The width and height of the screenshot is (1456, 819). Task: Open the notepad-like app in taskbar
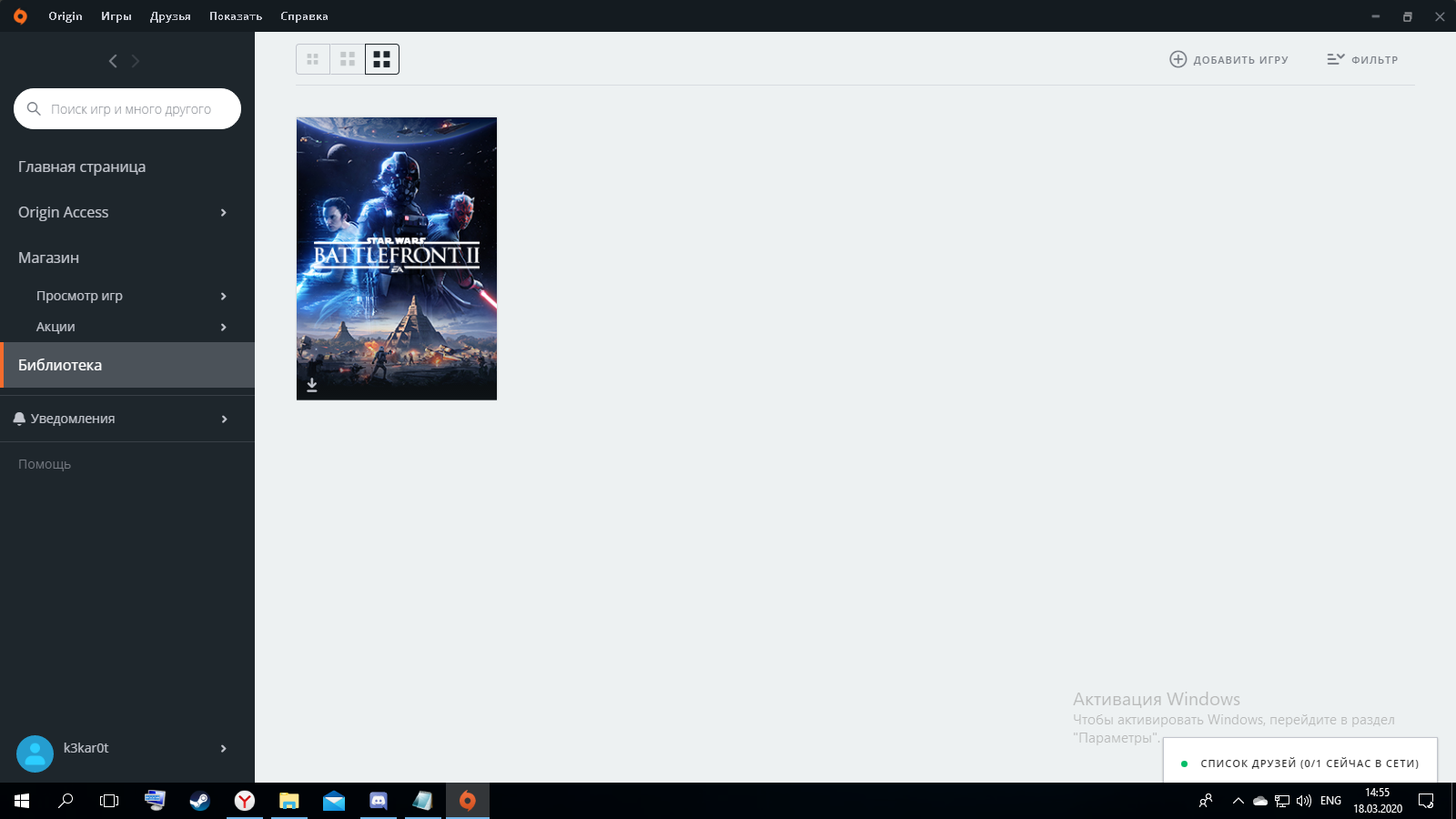coord(423,801)
